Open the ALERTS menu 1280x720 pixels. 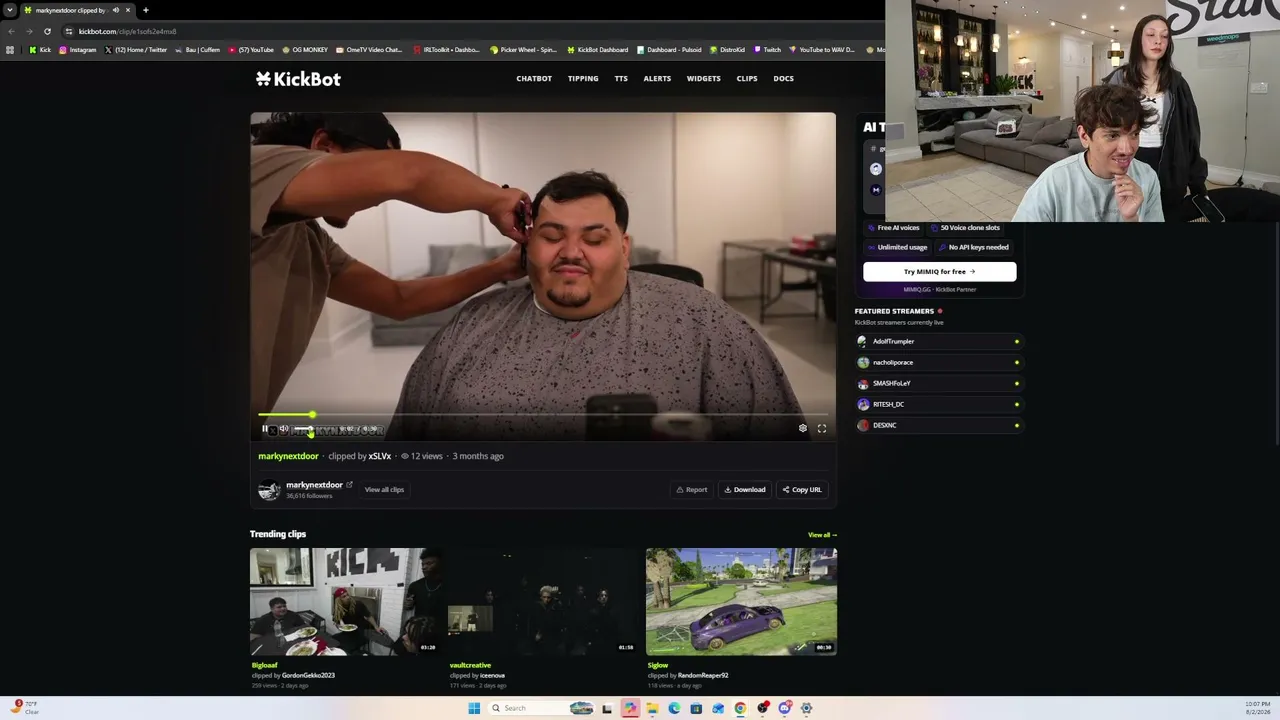(x=657, y=79)
